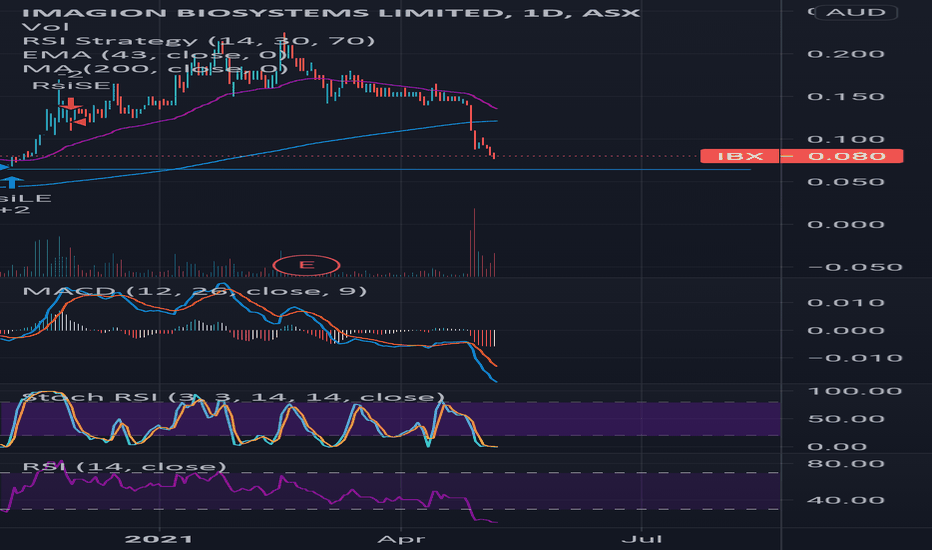Screen dimensions: 932x550
Task: Click the AUD currency button
Action: 856,12
